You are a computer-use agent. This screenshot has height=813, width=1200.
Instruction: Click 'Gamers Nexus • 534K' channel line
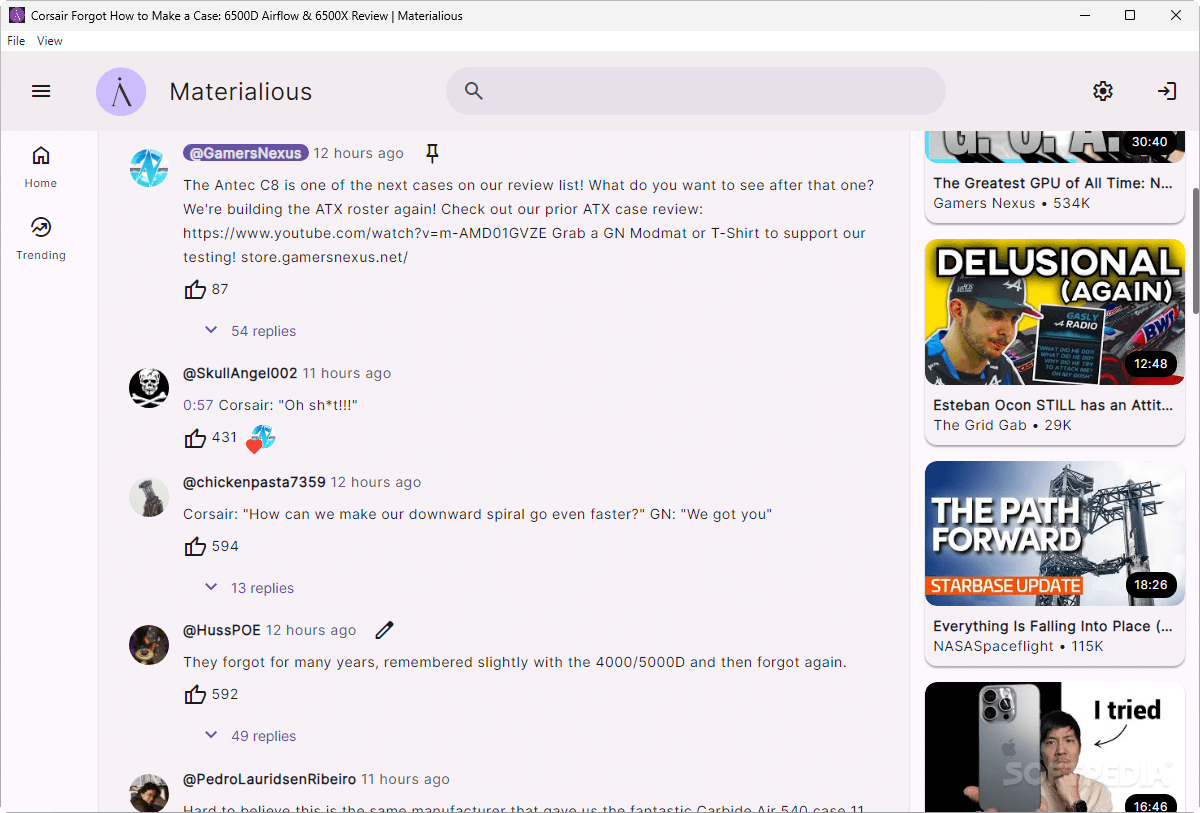point(1011,203)
